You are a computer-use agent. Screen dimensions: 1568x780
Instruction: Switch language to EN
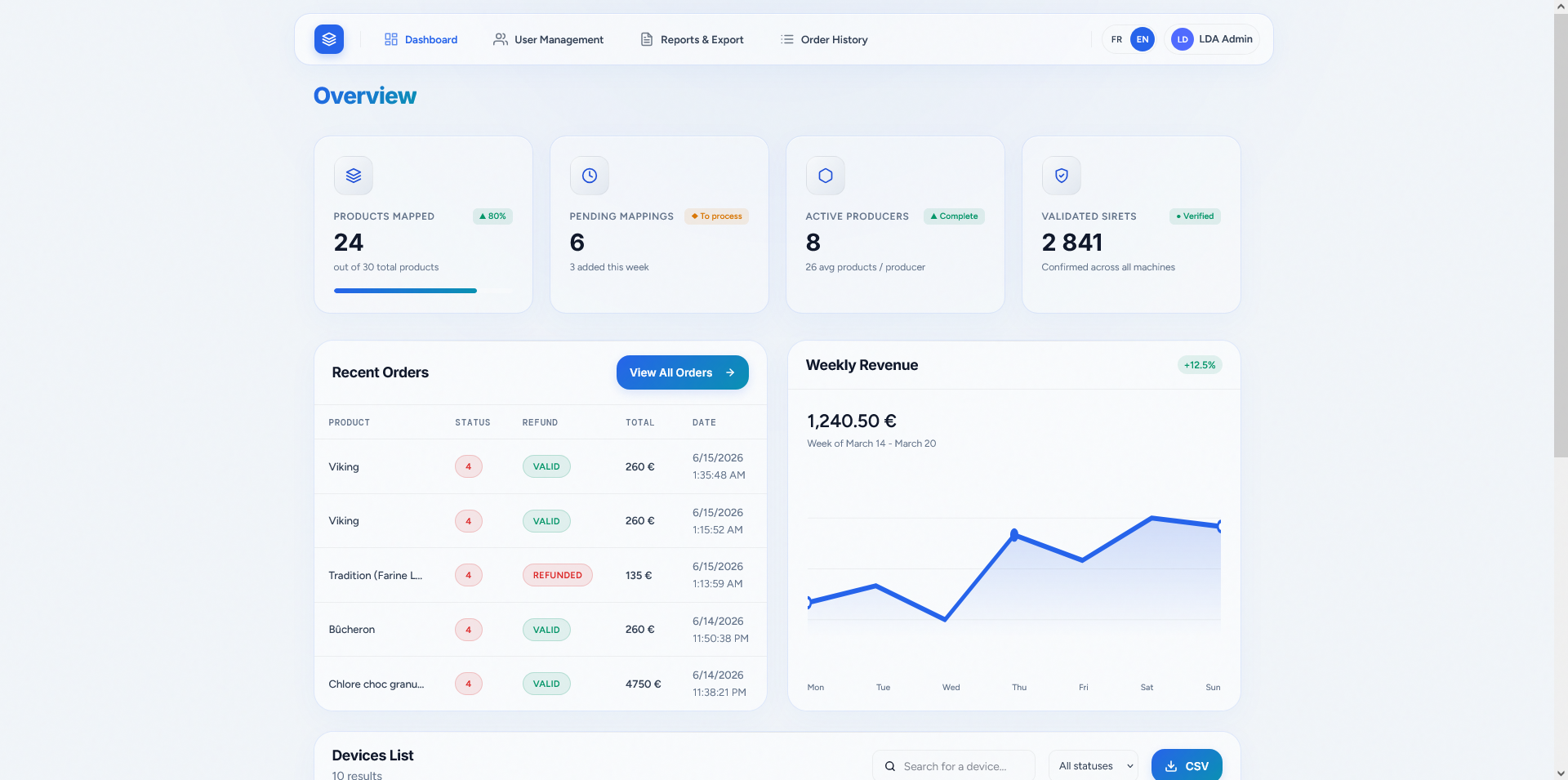(1143, 39)
